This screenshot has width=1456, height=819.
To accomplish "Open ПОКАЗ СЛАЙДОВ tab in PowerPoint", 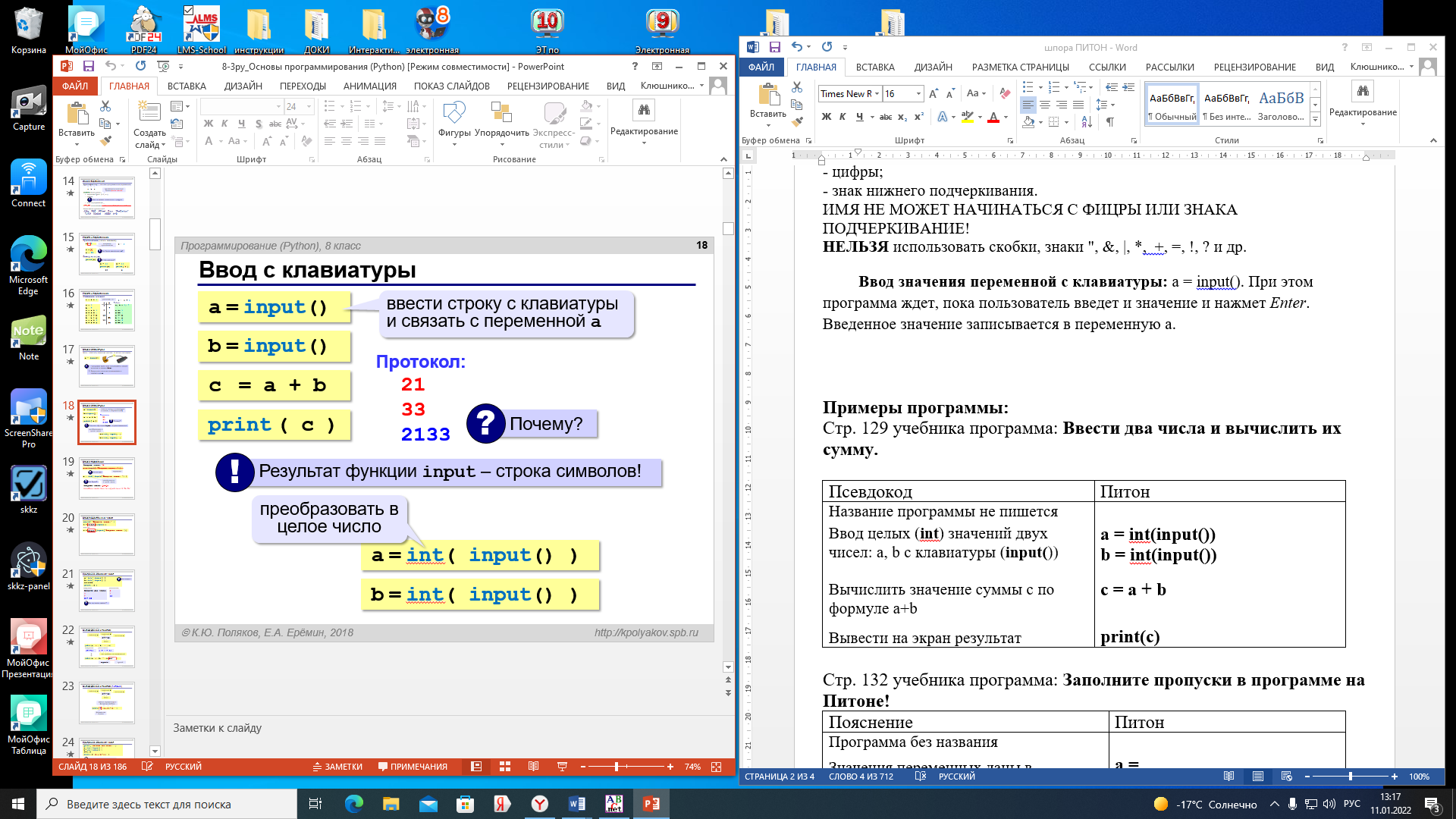I will [452, 86].
